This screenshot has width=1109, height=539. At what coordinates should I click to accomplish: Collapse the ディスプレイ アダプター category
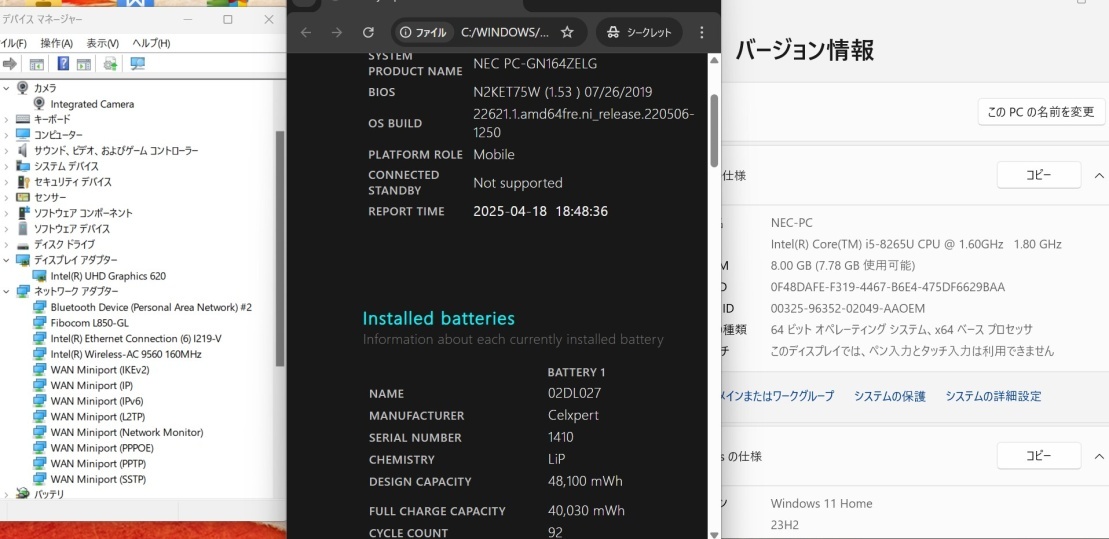[6, 260]
